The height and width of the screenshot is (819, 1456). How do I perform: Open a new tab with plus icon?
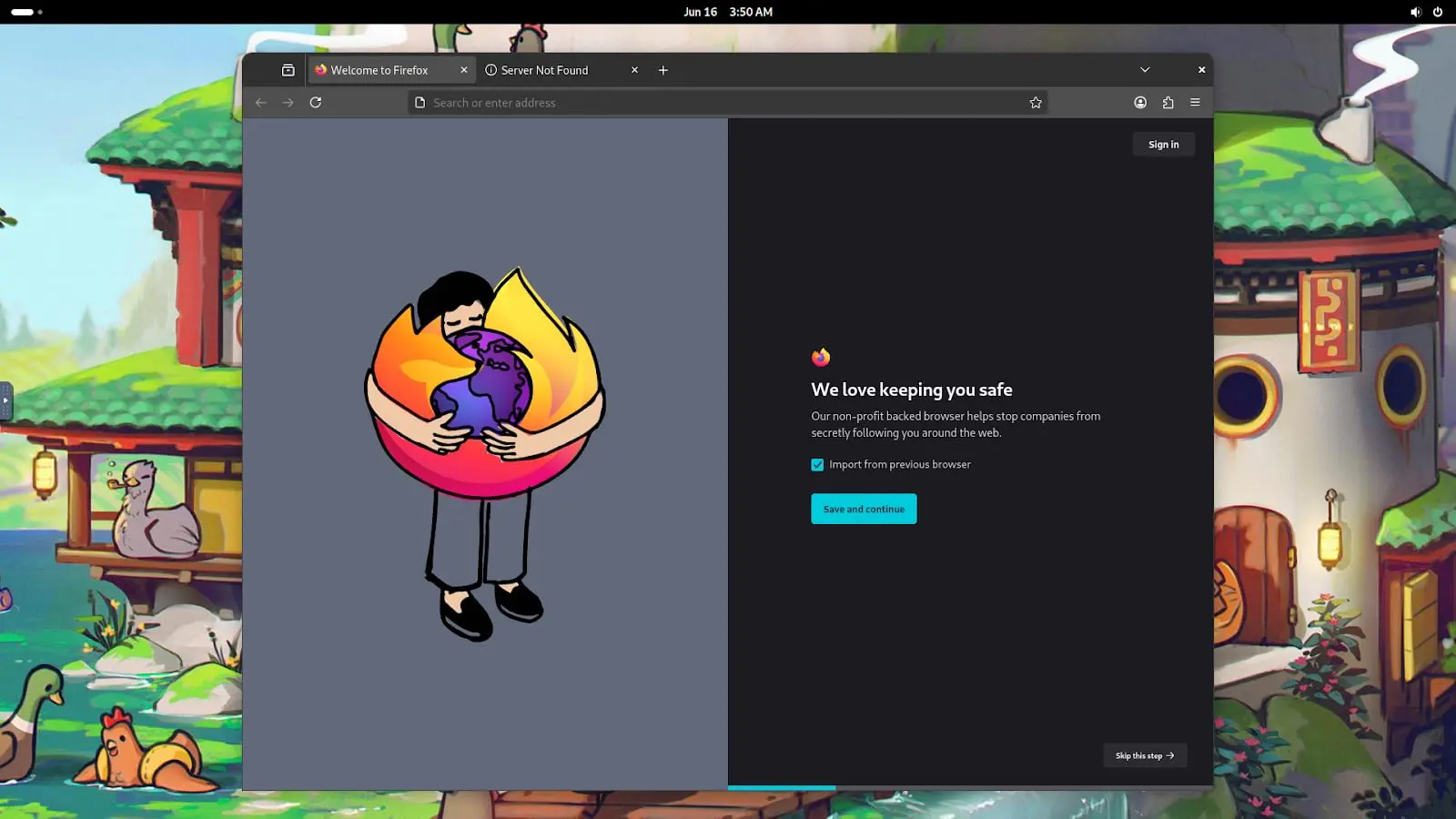click(x=663, y=70)
